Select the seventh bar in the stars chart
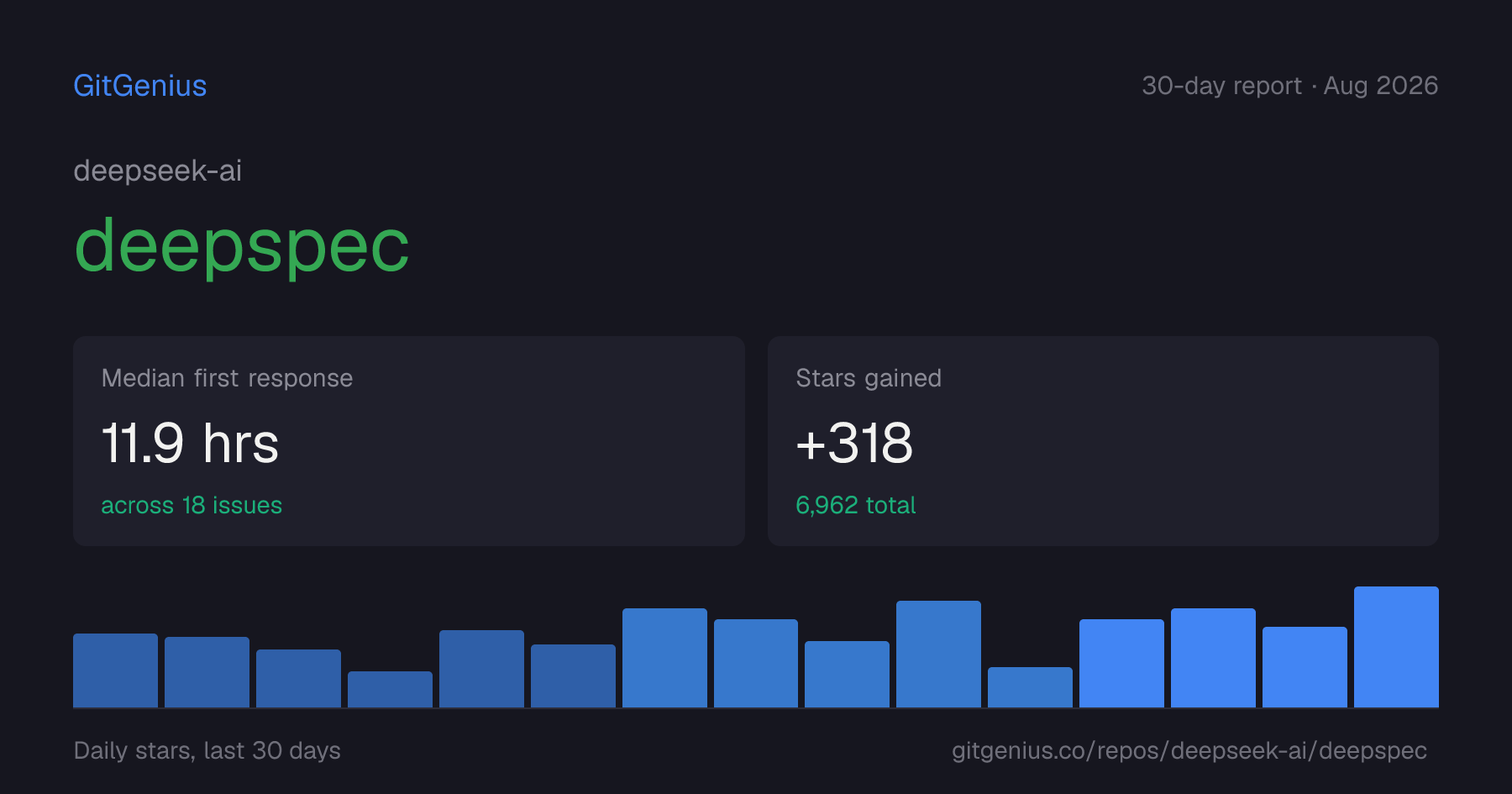The height and width of the screenshot is (794, 1512). click(664, 658)
